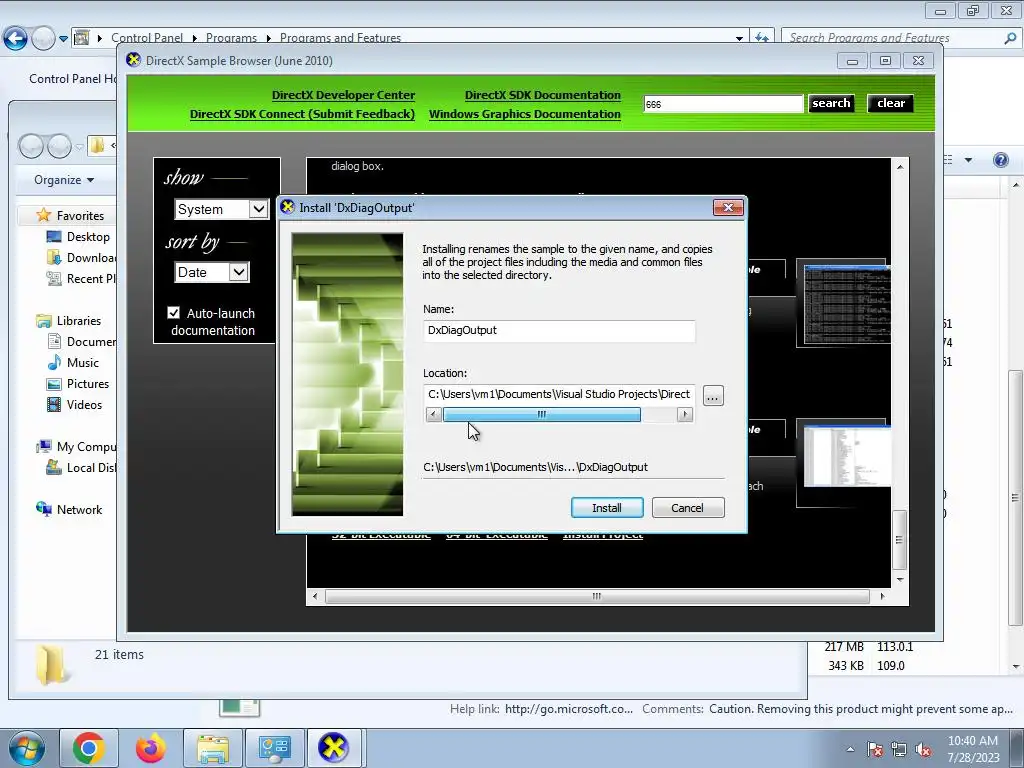Click the Location path field
Image resolution: width=1024 pixels, height=768 pixels.
tap(559, 394)
